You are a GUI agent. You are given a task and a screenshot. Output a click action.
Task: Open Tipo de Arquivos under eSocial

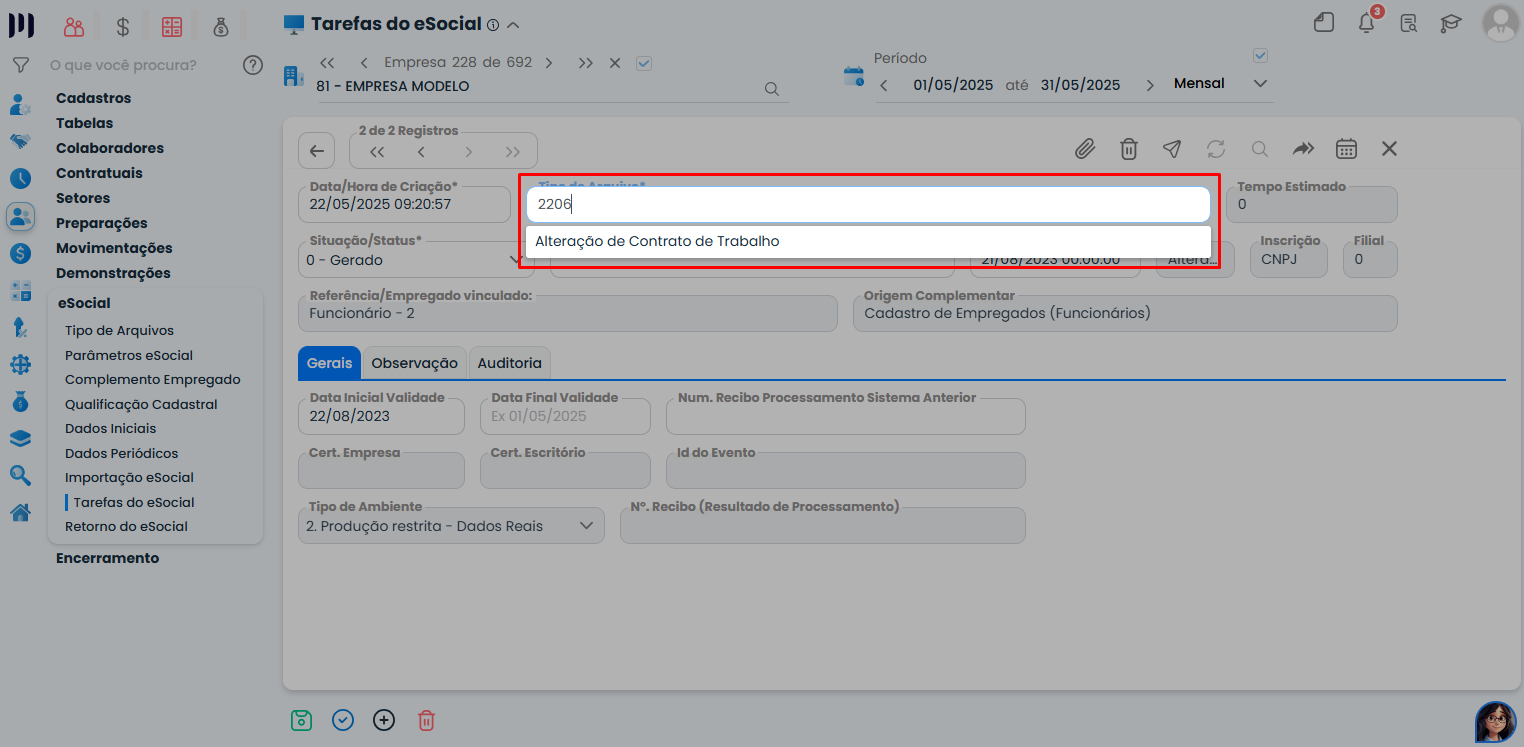119,330
